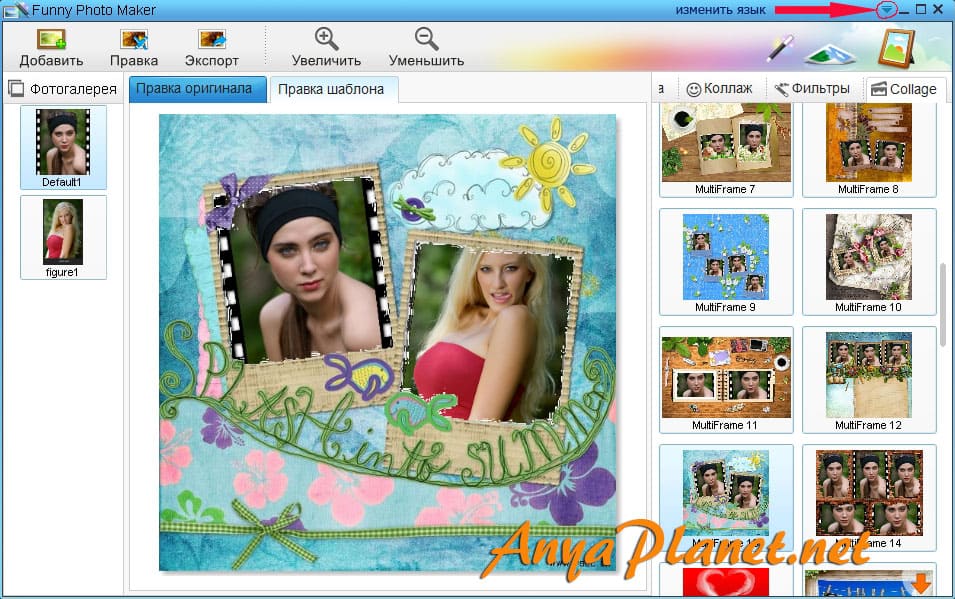Choose the MultiFrame 14 template
This screenshot has width=955, height=599.
869,497
